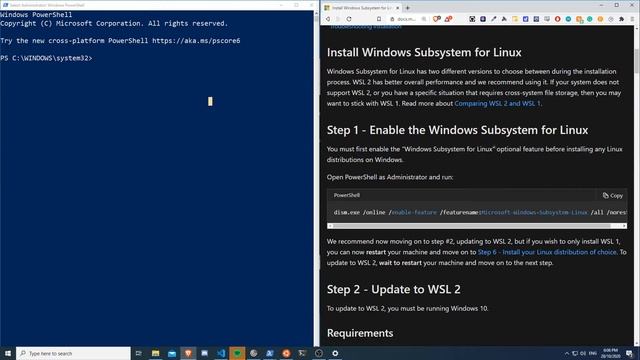Image resolution: width=640 pixels, height=360 pixels.
Task: Open Step 6 Install your Linux distribution link
Action: [547, 252]
